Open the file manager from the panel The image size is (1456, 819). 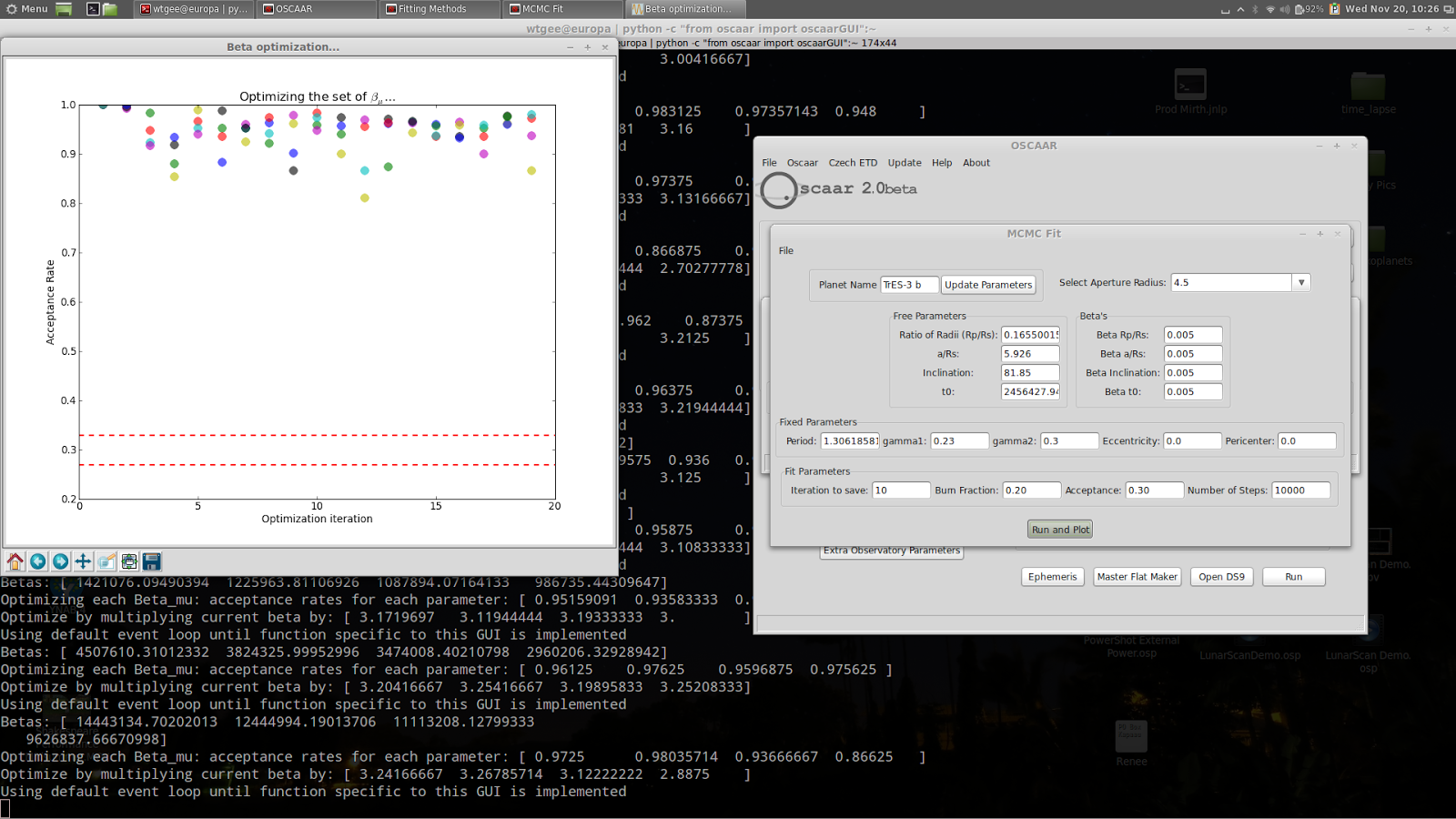click(110, 9)
